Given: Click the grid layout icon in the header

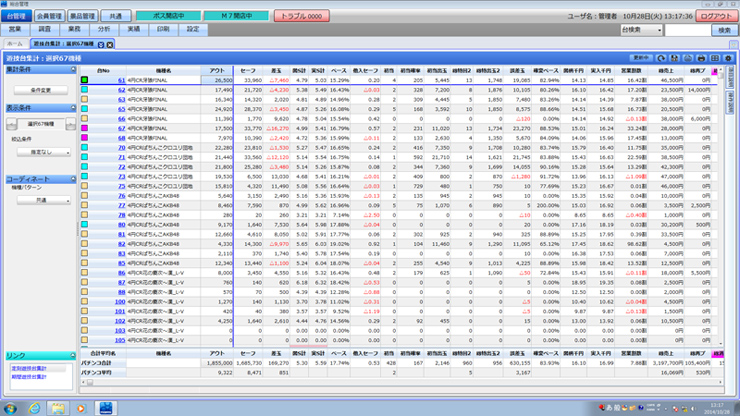Looking at the screenshot, I should [x=715, y=58].
